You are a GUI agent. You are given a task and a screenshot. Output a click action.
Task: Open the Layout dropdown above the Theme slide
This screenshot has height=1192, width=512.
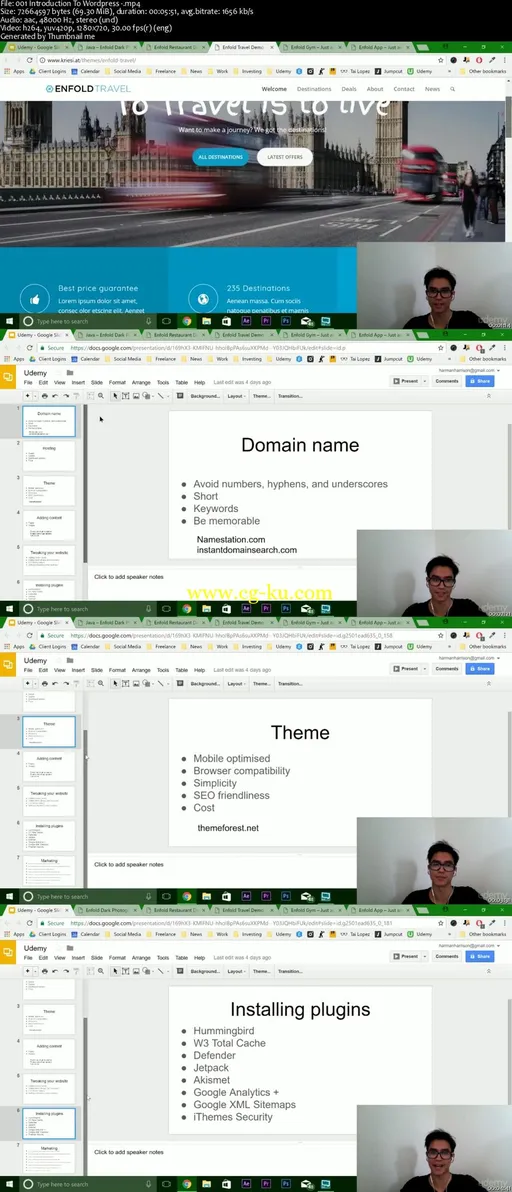tap(236, 683)
